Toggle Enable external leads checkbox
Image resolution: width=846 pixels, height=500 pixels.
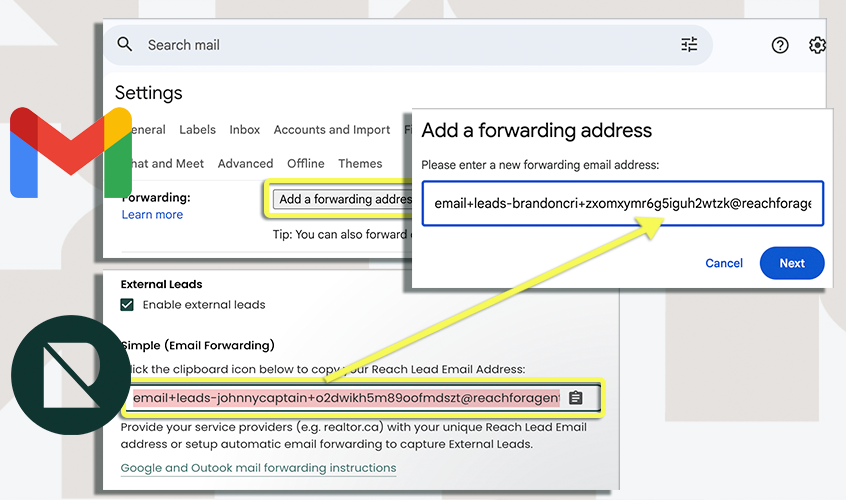(x=127, y=305)
